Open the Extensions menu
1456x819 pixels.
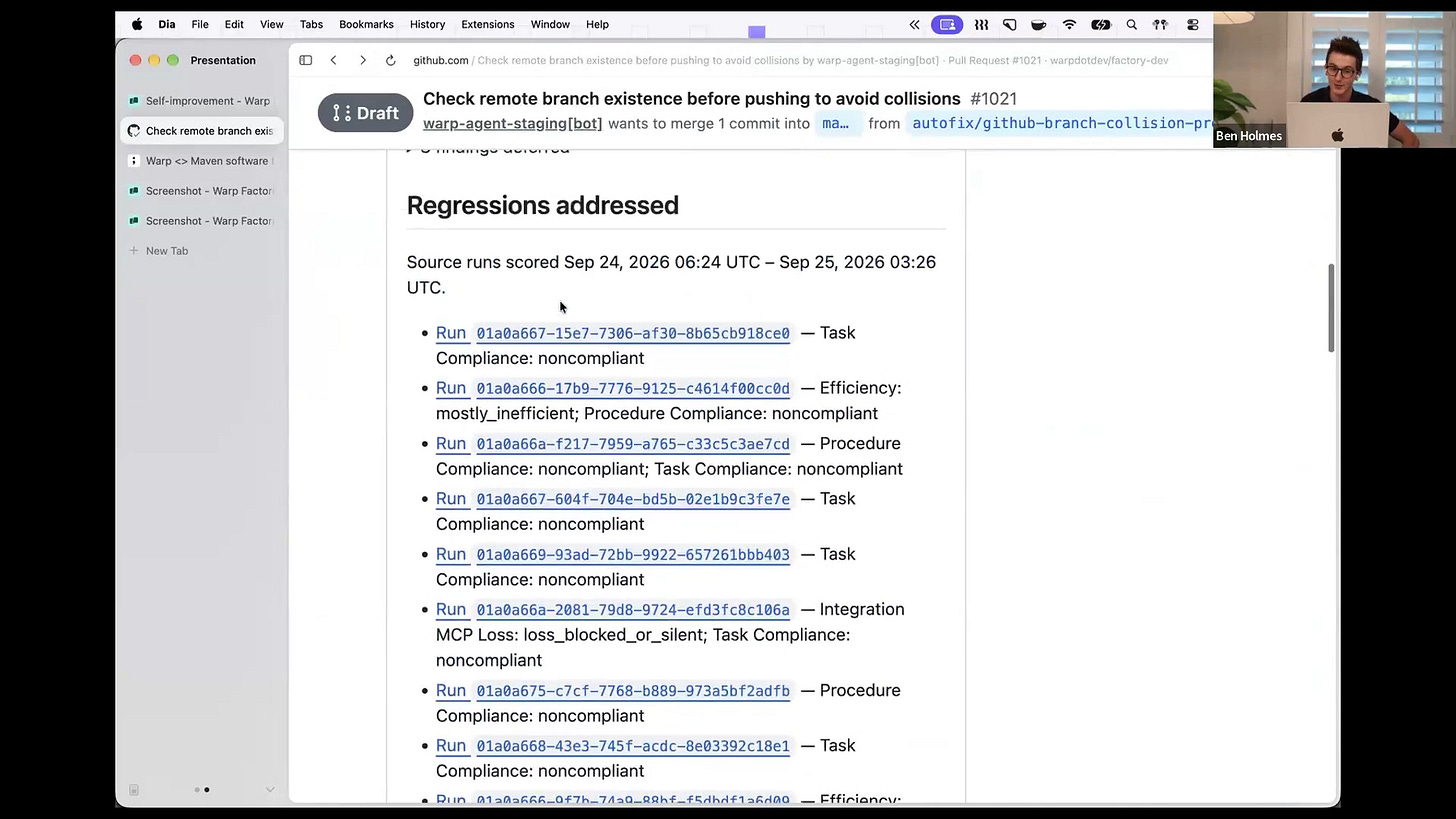pyautogui.click(x=488, y=24)
